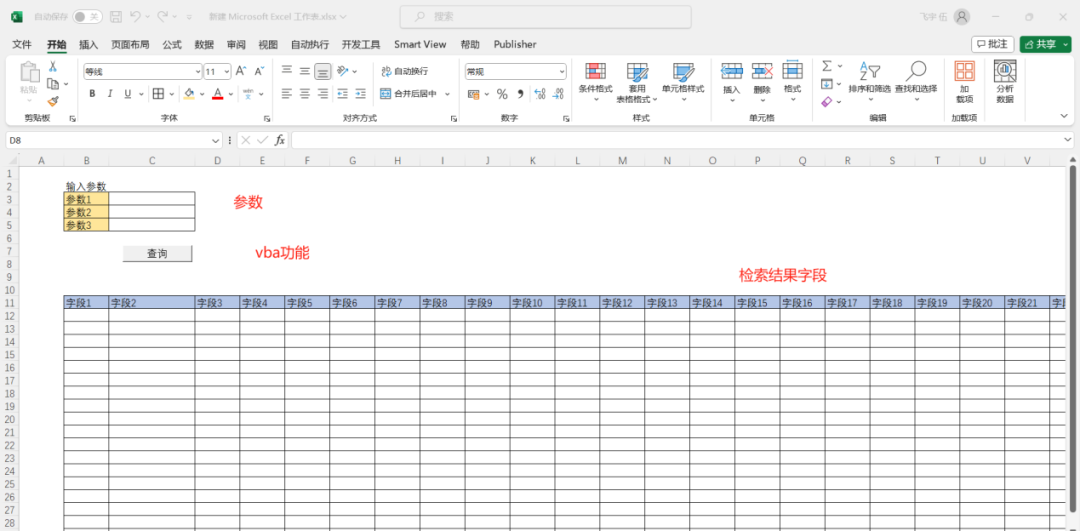Open 套用表格格式 table styles
Viewport: 1080px width, 531px height.
pos(636,82)
